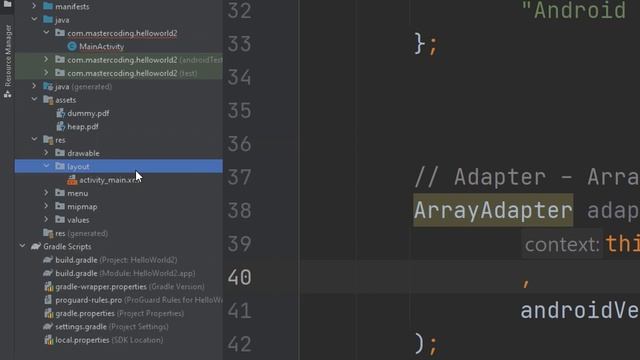The image size is (640, 360).
Task: Open MainActivity in the project tree
Action: coord(102,47)
